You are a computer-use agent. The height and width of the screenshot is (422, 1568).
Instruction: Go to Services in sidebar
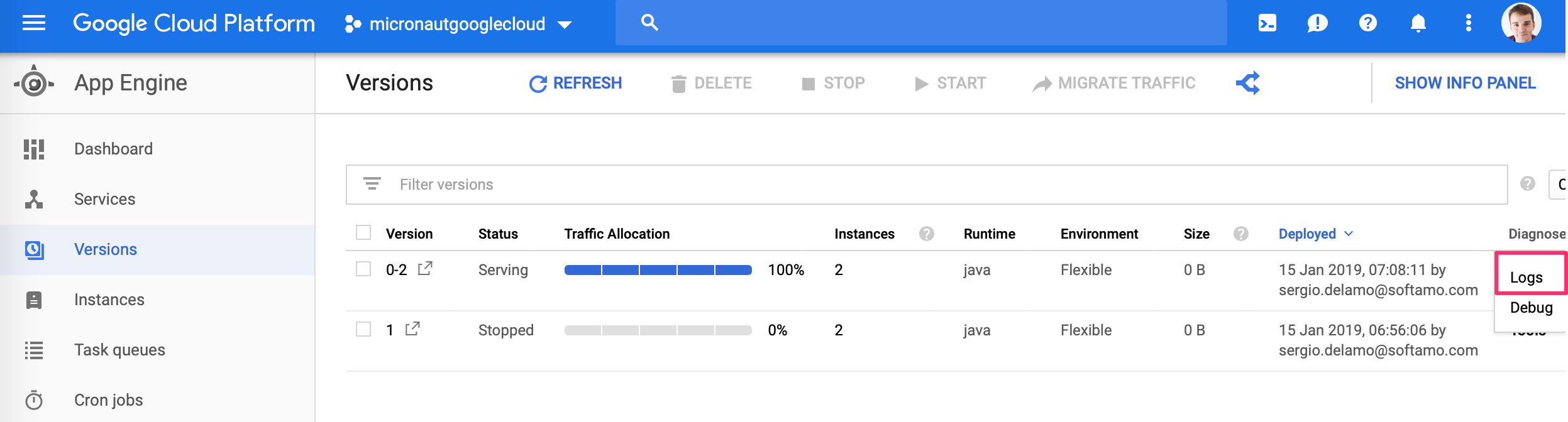(x=104, y=199)
